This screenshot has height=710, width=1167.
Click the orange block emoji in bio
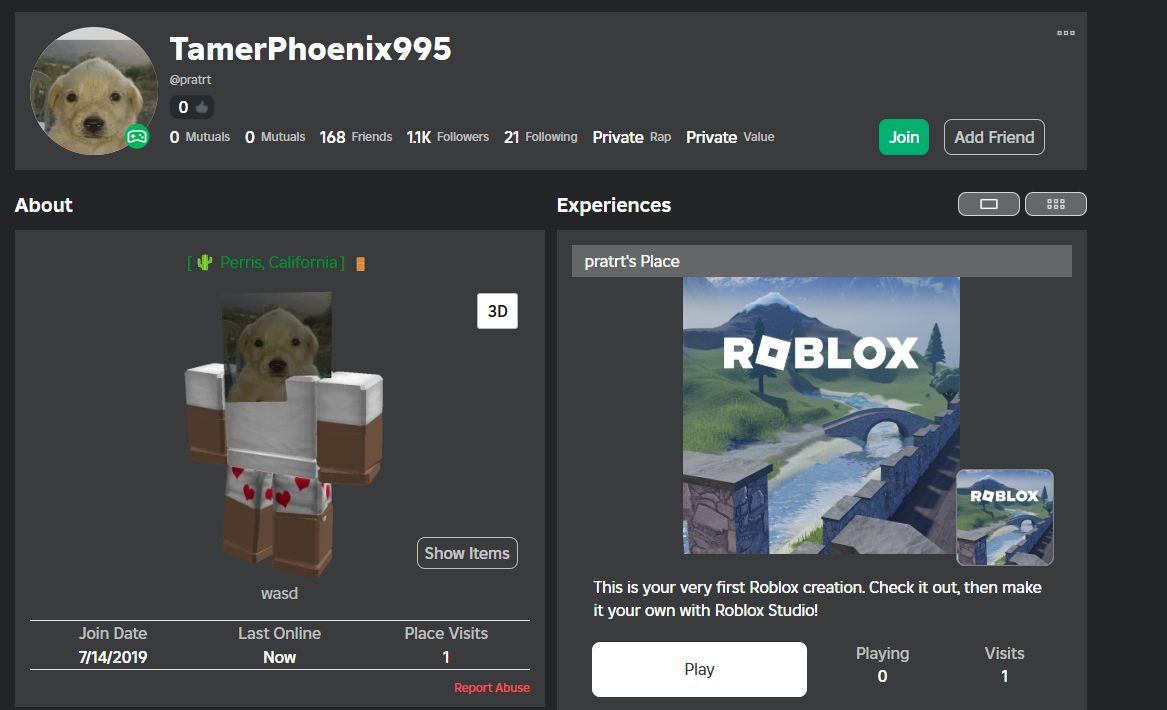tap(360, 263)
